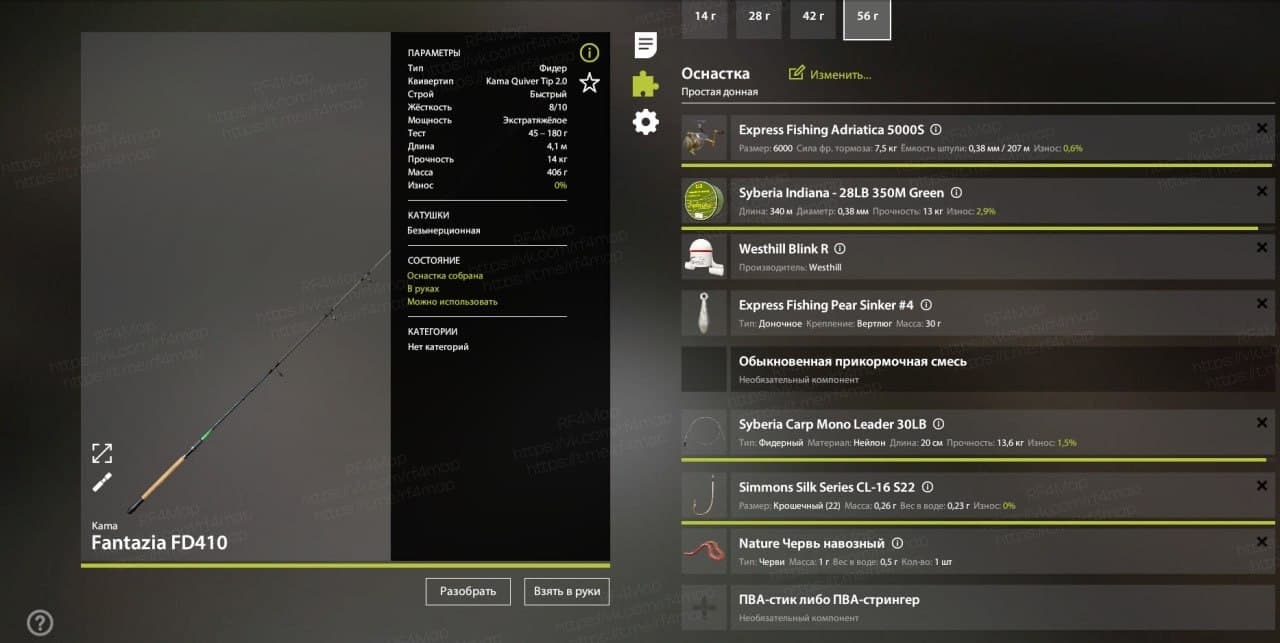Remove the Pear Sinker #4 from rig
Viewport: 1280px width, 643px height.
pyautogui.click(x=1262, y=304)
